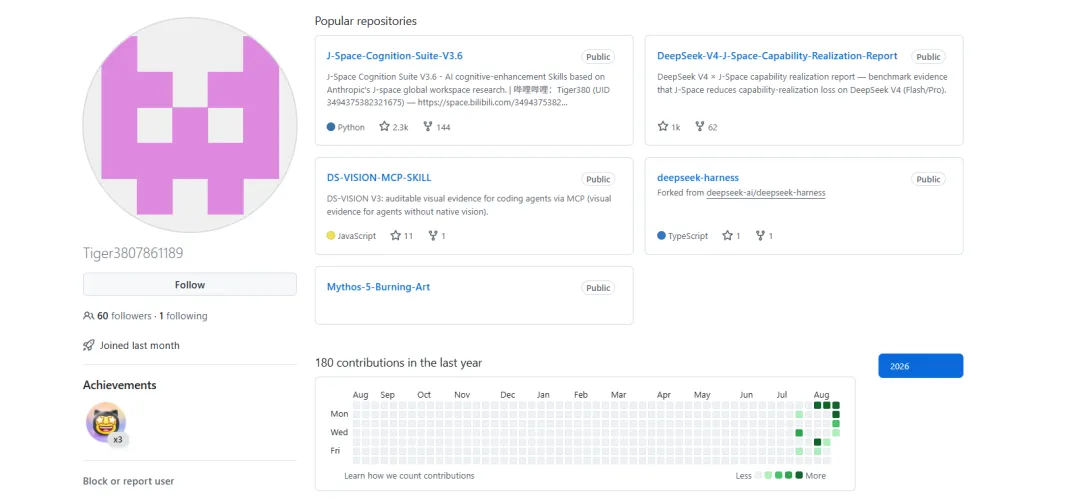Click the pink pixel avatar image

[x=190, y=125]
